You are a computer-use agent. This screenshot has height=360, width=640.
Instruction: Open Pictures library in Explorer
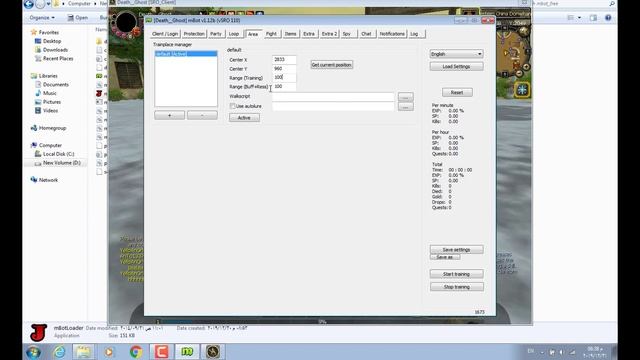pyautogui.click(x=52, y=102)
